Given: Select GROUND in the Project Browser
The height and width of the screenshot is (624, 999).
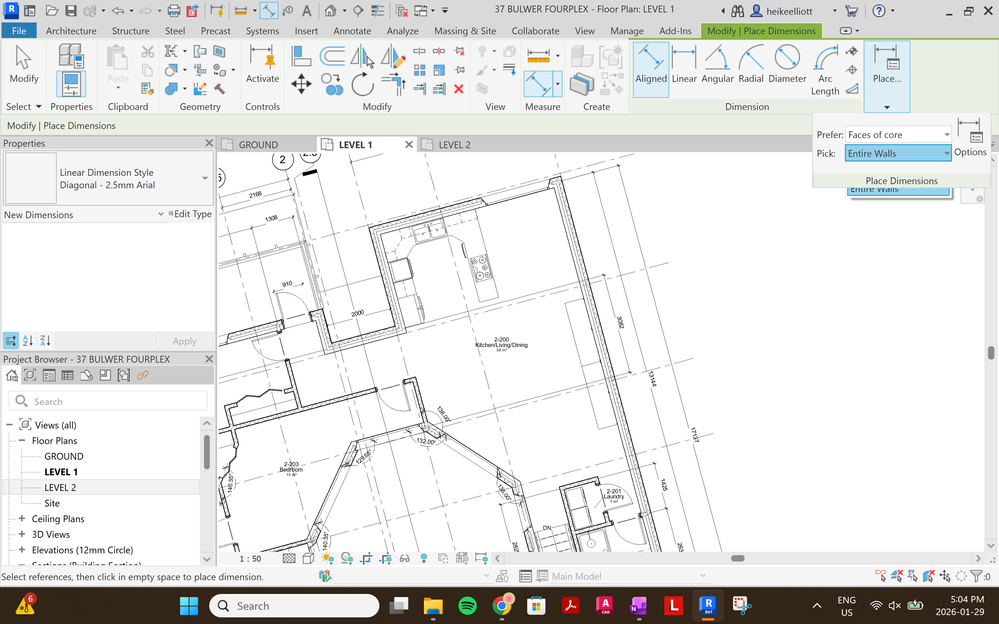Looking at the screenshot, I should point(64,456).
